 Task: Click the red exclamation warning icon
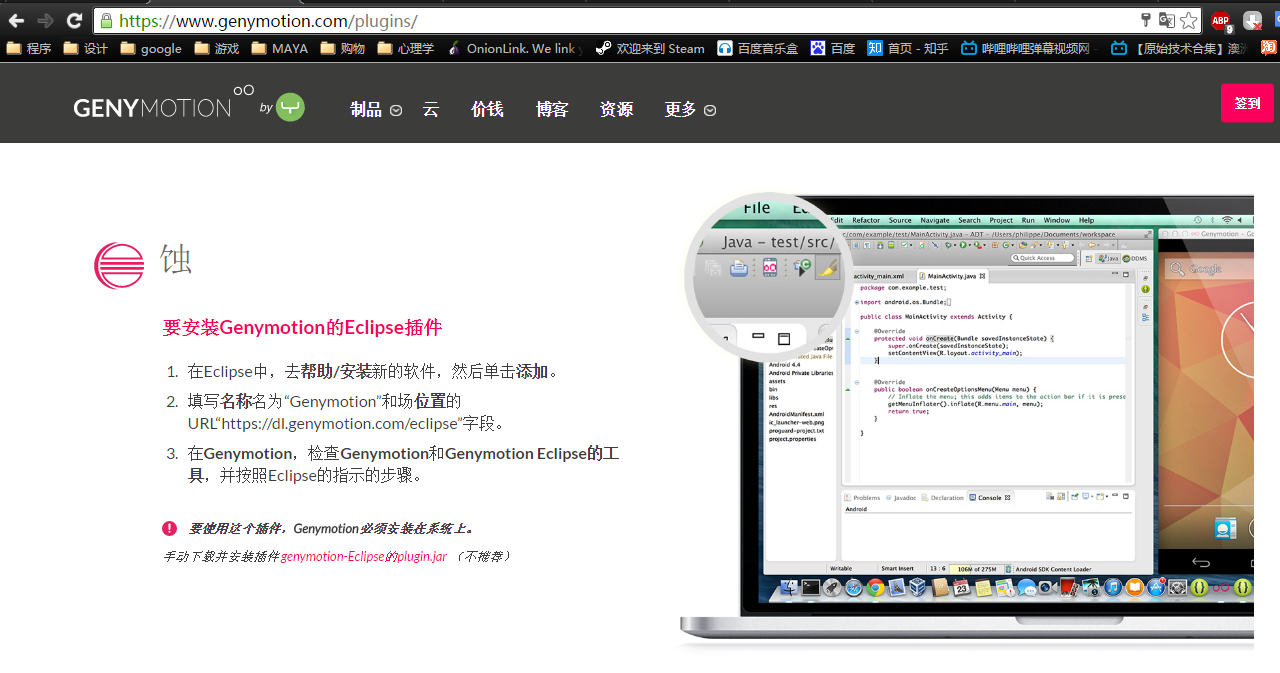point(170,528)
